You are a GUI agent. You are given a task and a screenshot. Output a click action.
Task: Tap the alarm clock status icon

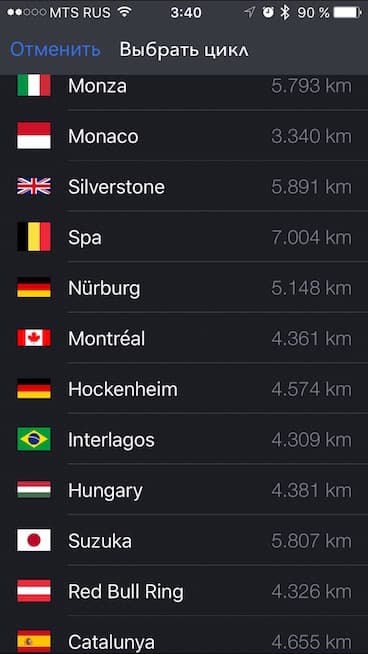click(268, 13)
